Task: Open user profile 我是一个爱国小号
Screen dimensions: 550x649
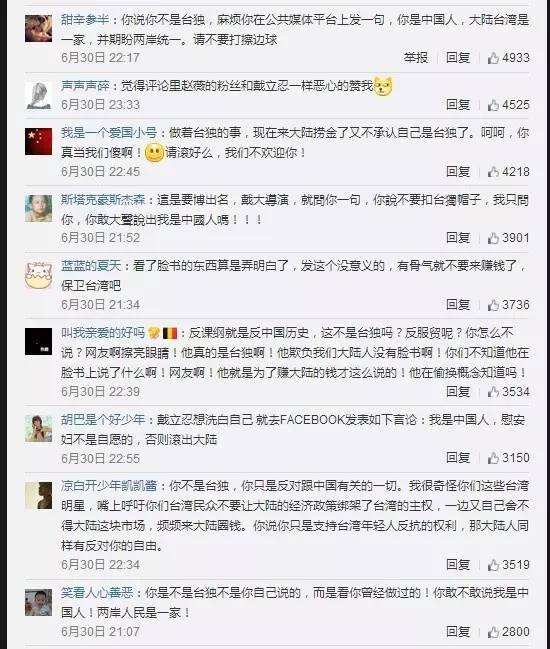Action: pyautogui.click(x=109, y=133)
